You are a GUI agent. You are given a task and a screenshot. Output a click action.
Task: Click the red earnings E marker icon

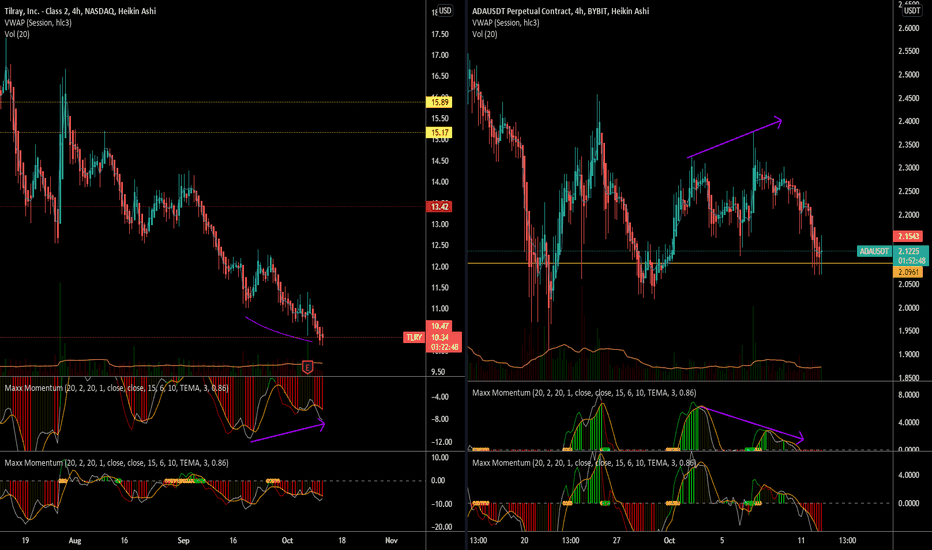(307, 367)
